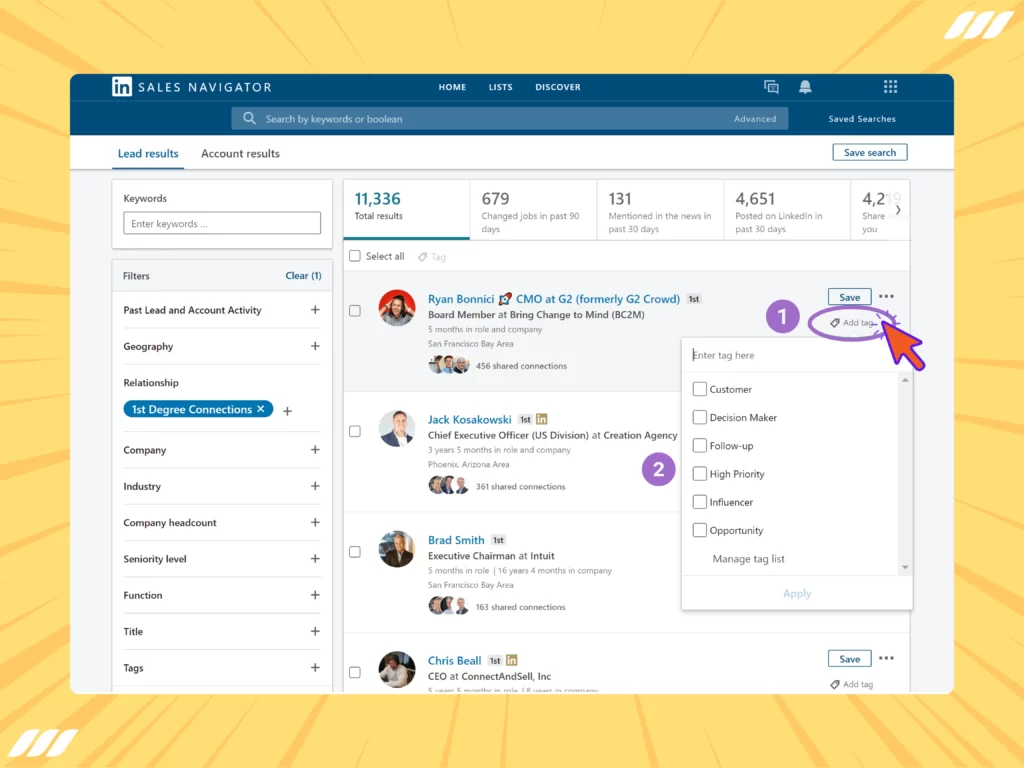
Task: Check the Follow-up tag
Action: [699, 445]
